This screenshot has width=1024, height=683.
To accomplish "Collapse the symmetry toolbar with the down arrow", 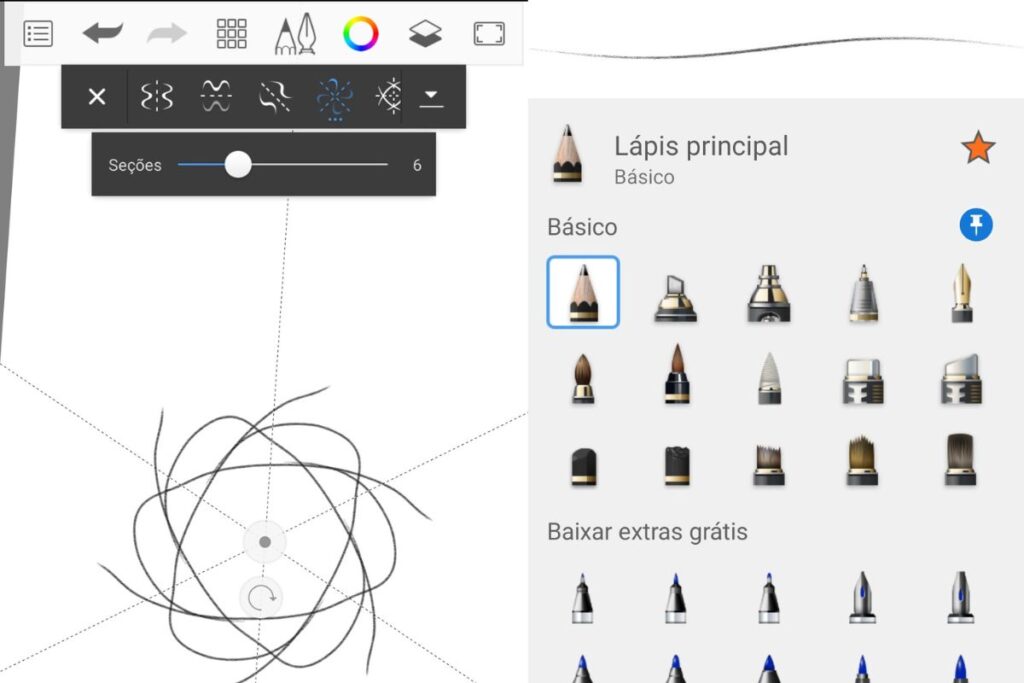I will click(x=431, y=98).
